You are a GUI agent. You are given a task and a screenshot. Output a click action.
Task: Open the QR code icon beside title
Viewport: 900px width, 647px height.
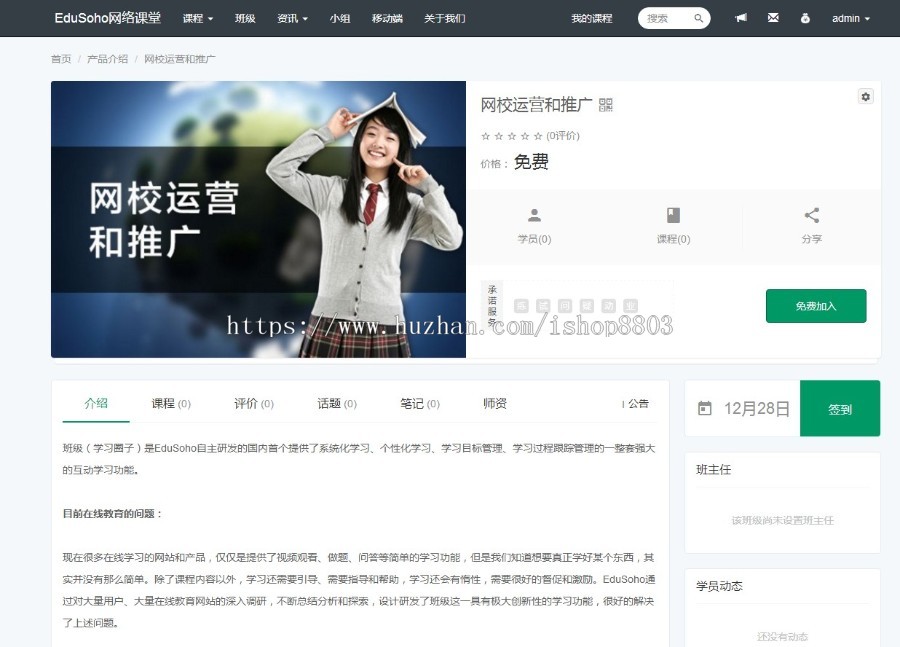(x=606, y=105)
